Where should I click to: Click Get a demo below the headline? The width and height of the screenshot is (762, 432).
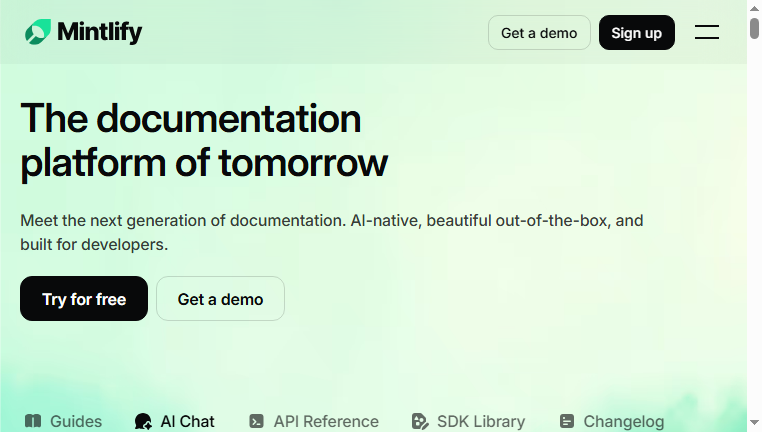tap(221, 299)
